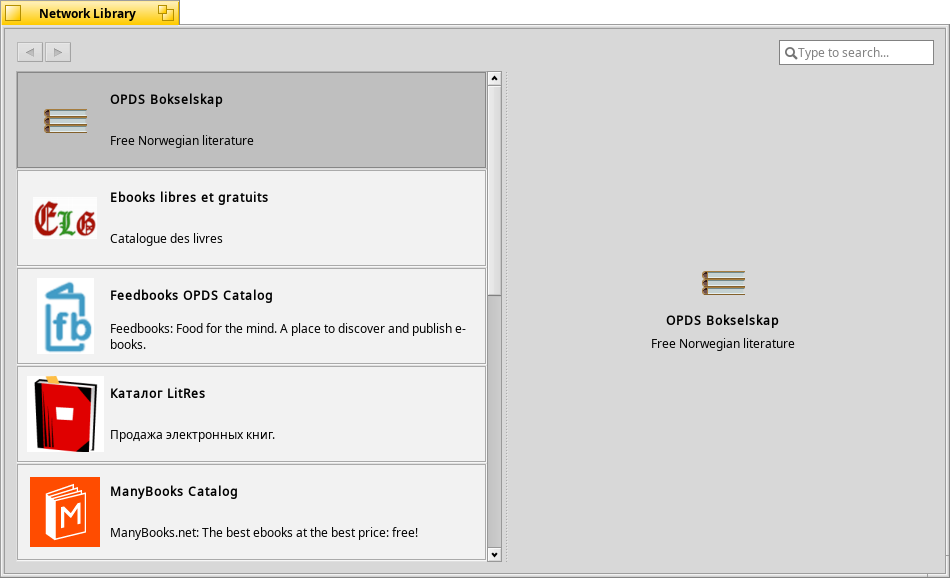The width and height of the screenshot is (950, 578).
Task: Click 'Free Norwegian literature' text in the list
Action: coord(182,141)
